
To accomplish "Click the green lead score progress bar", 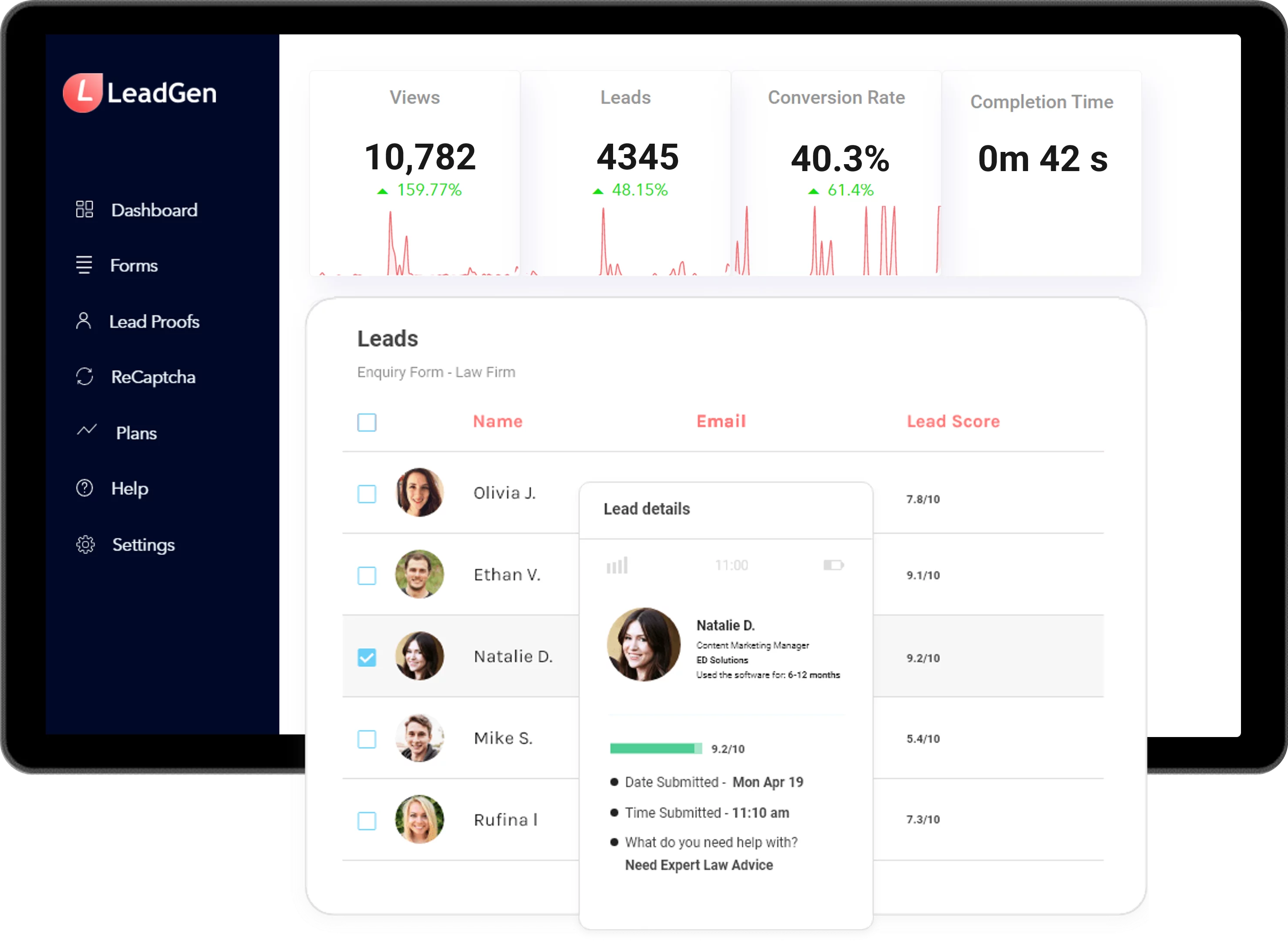I will [655, 748].
